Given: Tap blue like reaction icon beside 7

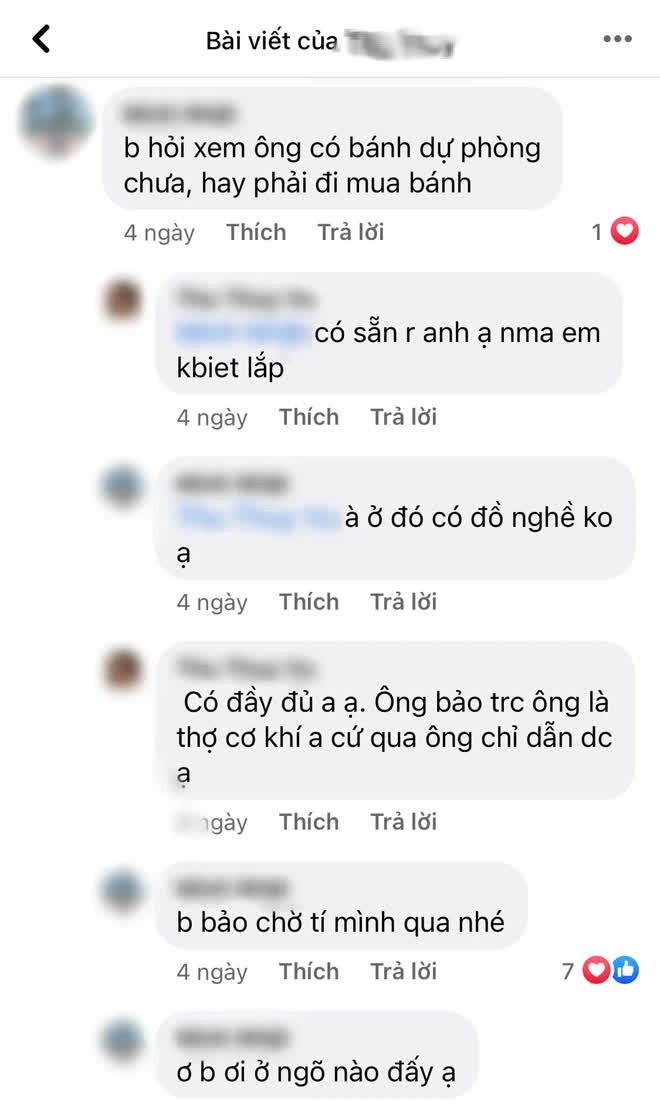Looking at the screenshot, I should [x=625, y=971].
